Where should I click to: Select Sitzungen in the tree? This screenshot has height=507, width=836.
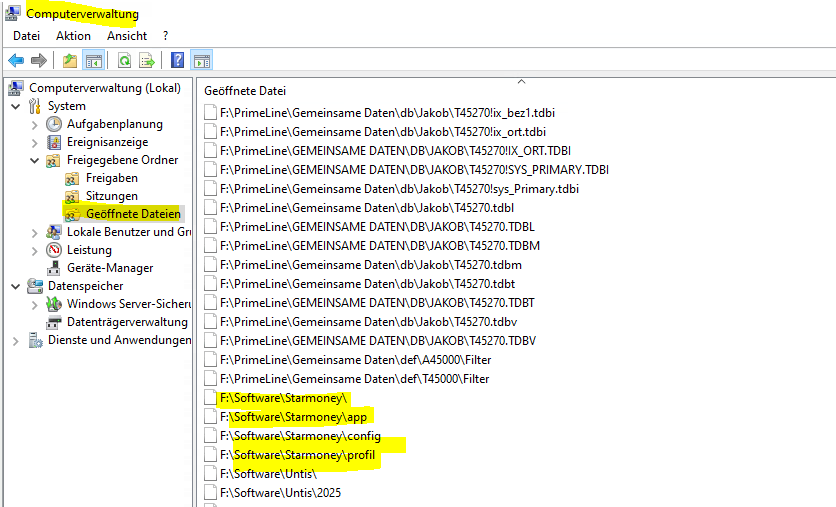[112, 196]
